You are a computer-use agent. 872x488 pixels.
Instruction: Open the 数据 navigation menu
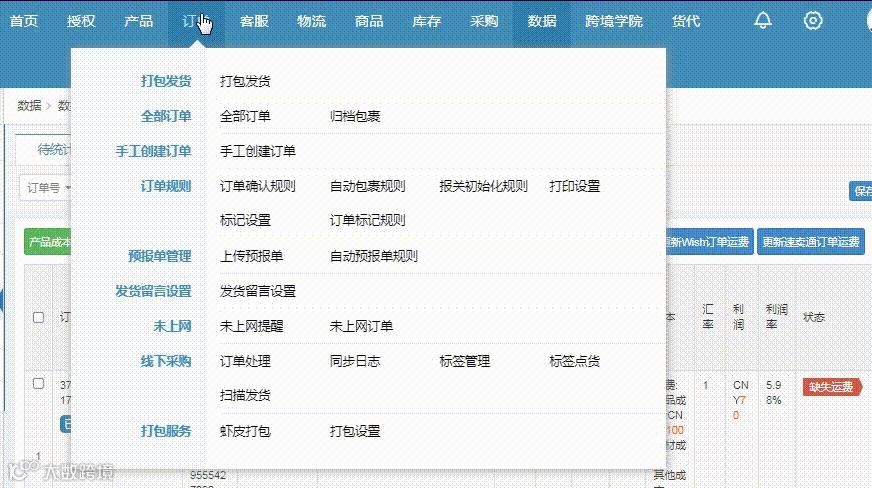(542, 21)
